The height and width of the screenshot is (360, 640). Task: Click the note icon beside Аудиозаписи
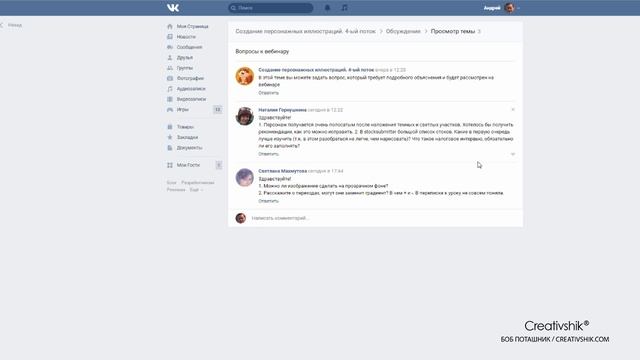click(x=170, y=89)
